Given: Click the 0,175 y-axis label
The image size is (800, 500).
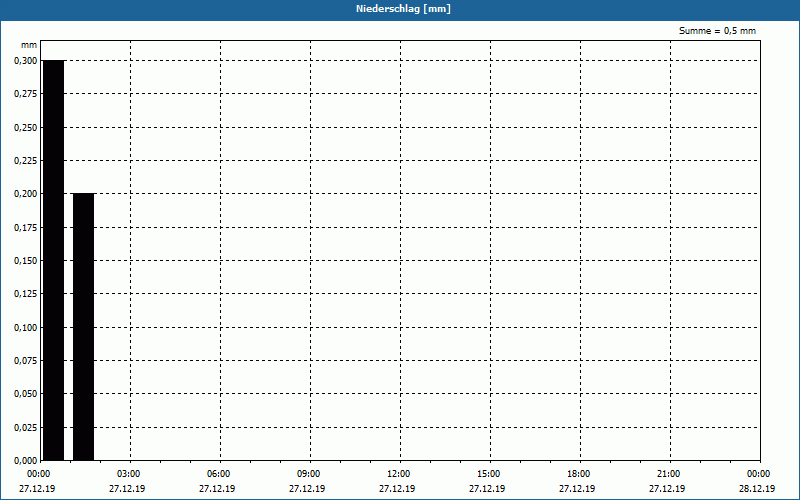Looking at the screenshot, I should click(26, 228).
